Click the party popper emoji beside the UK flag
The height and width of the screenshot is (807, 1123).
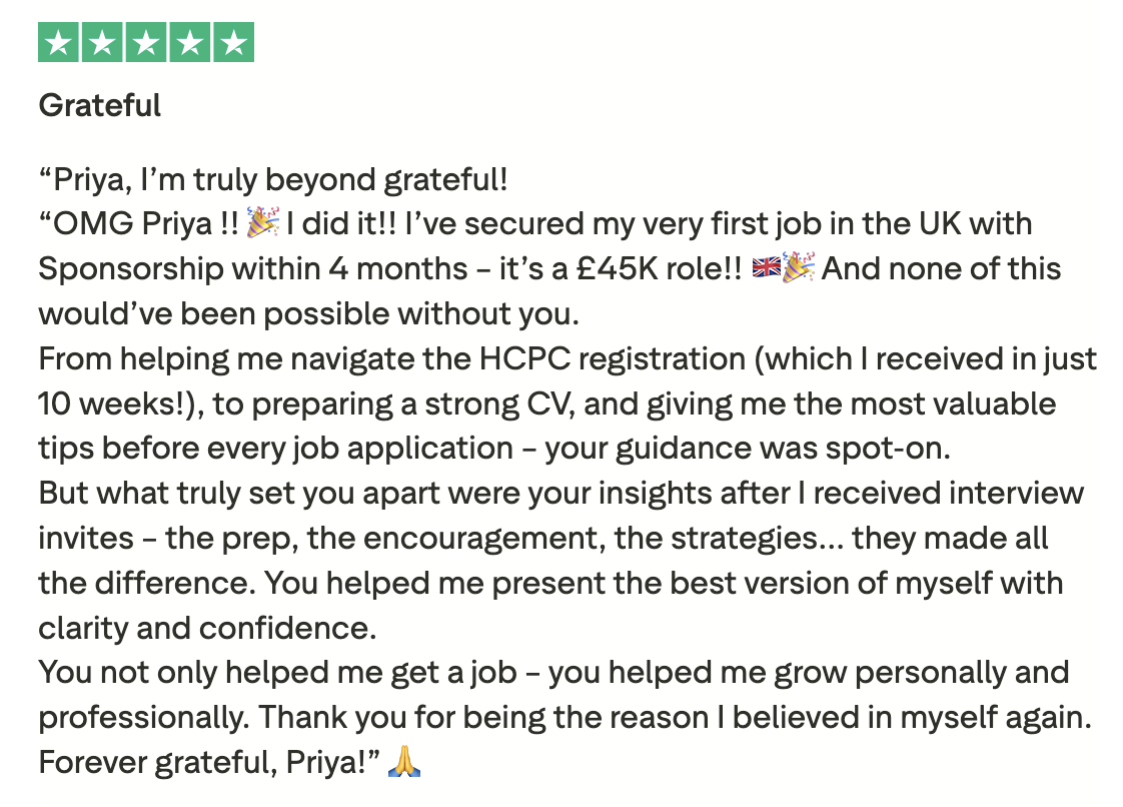(x=798, y=269)
